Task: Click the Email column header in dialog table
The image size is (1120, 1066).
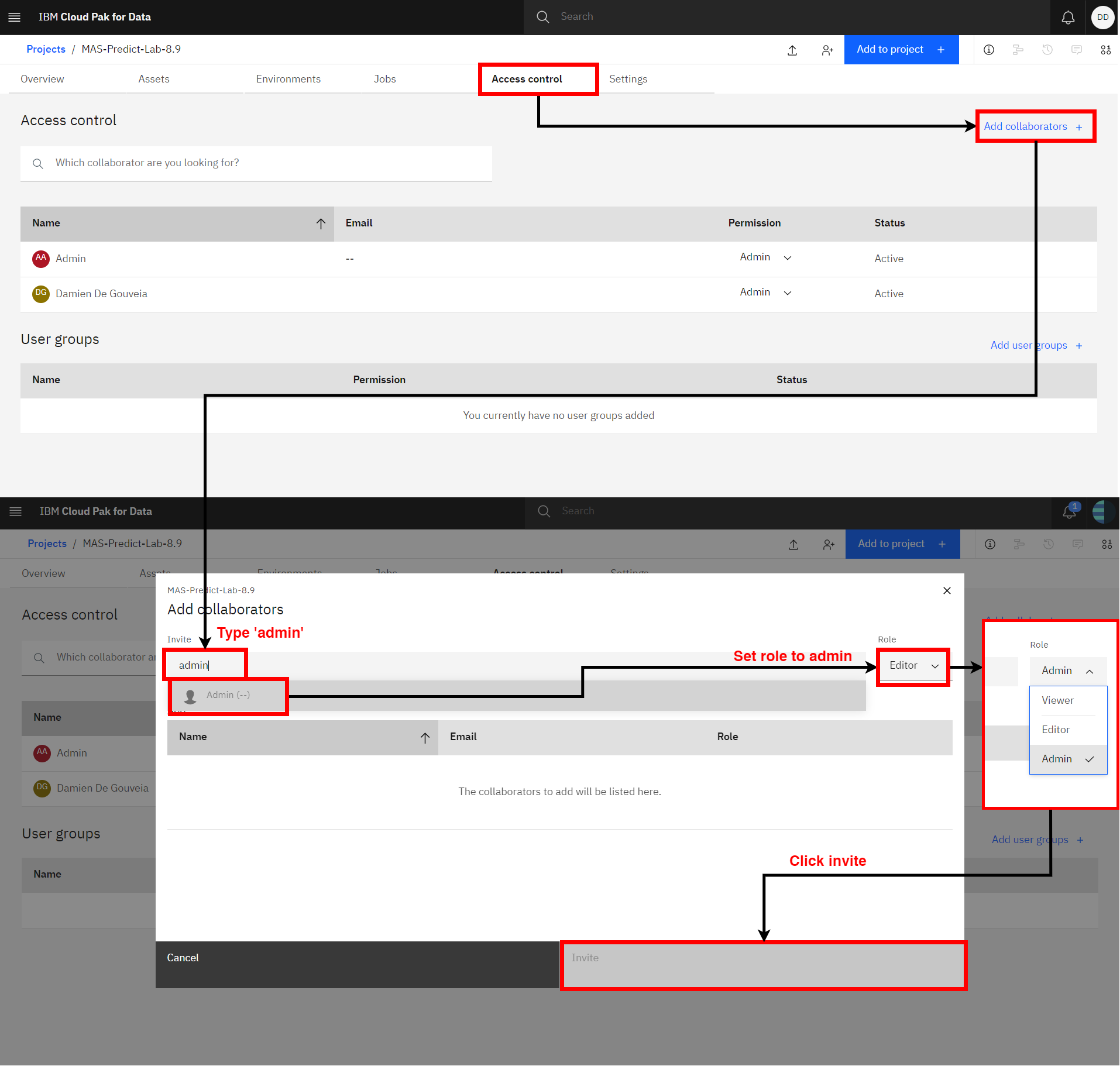Action: click(463, 737)
